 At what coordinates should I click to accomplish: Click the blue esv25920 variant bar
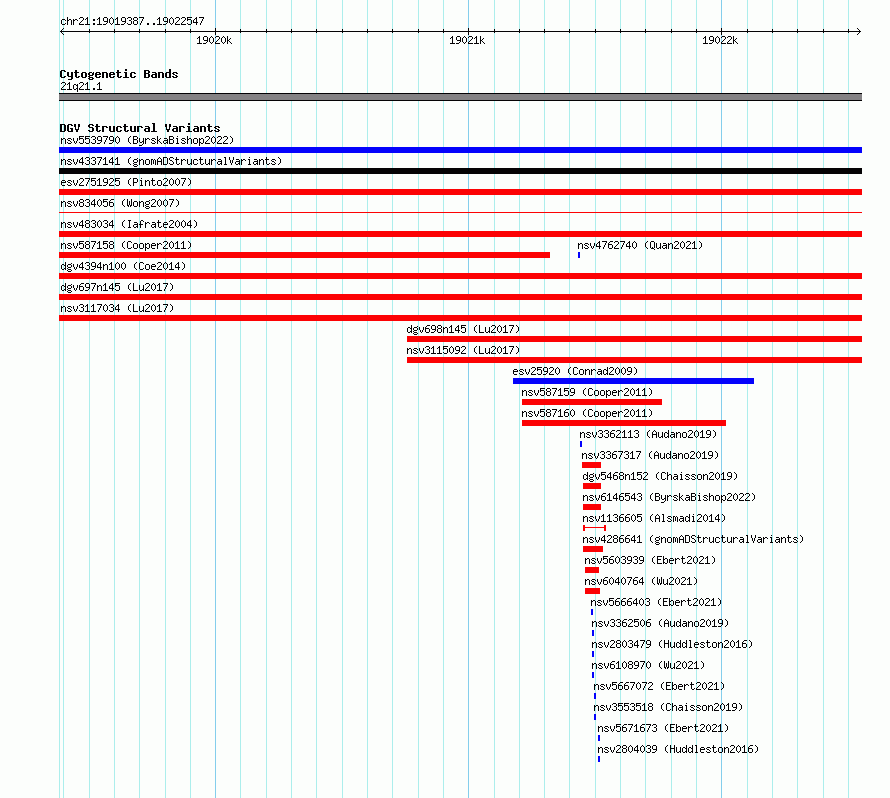pyautogui.click(x=633, y=381)
